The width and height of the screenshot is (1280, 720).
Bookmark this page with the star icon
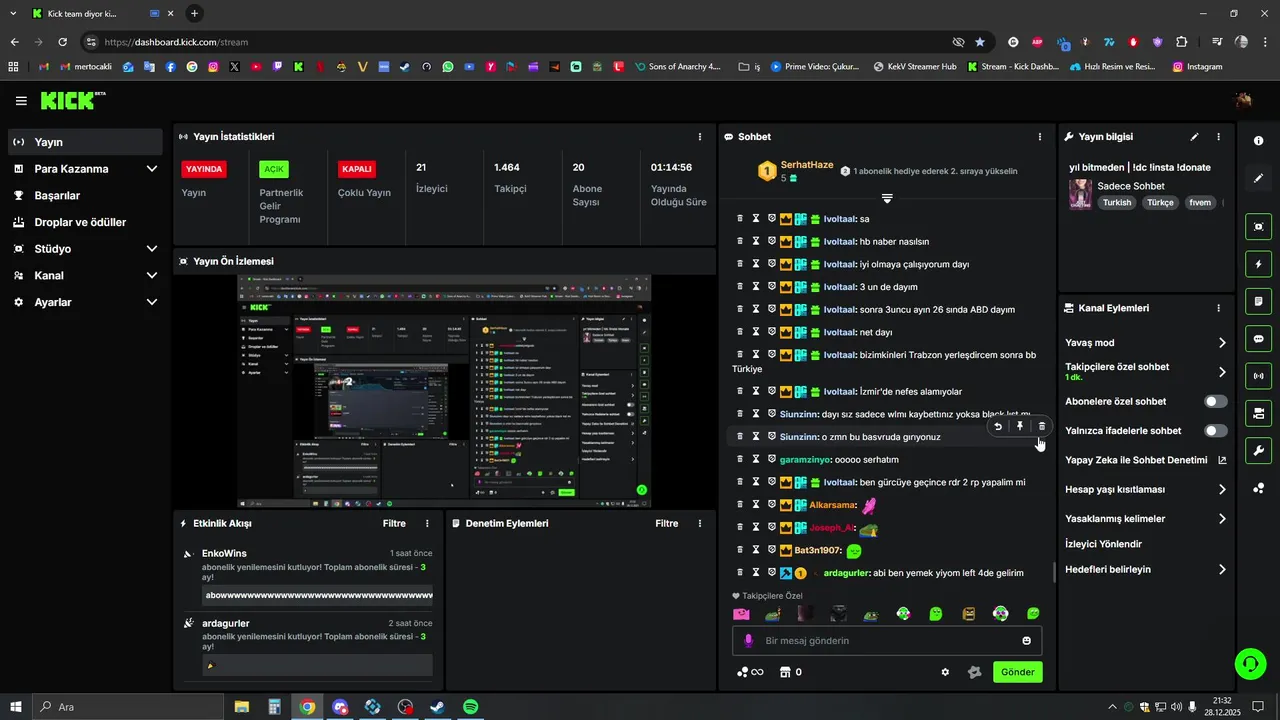tap(980, 42)
